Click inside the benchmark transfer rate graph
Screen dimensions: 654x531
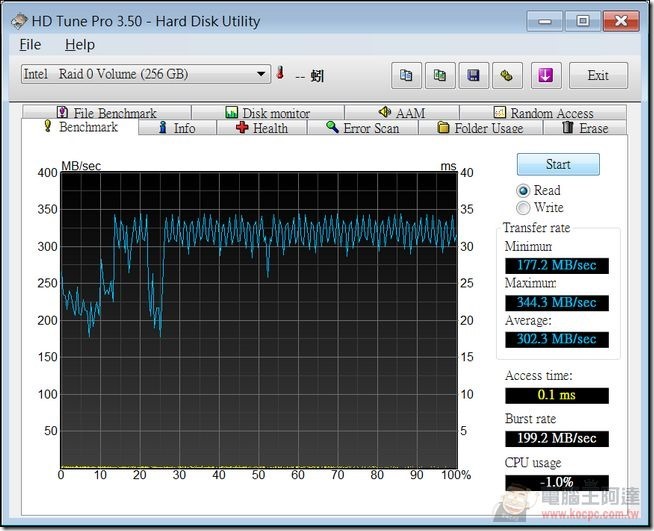point(259,320)
